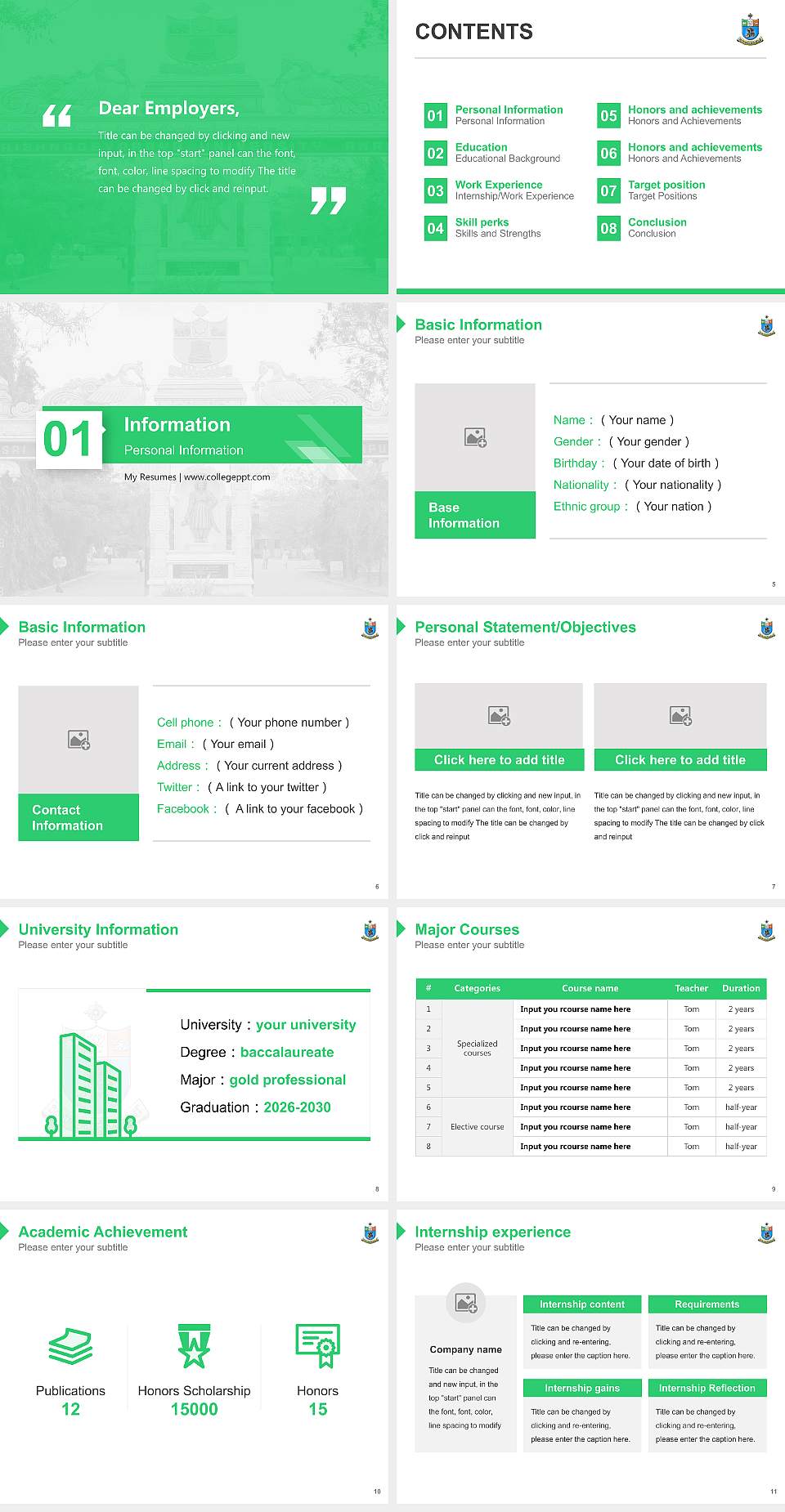Click the left 'Click here to add title' bar
The width and height of the screenshot is (785, 1512).
pos(499,760)
